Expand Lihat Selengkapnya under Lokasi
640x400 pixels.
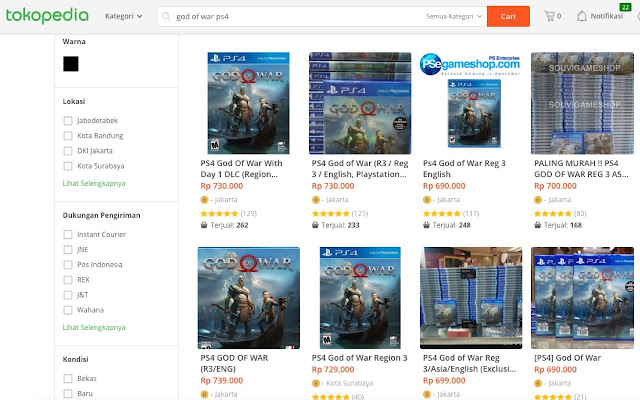pyautogui.click(x=94, y=183)
